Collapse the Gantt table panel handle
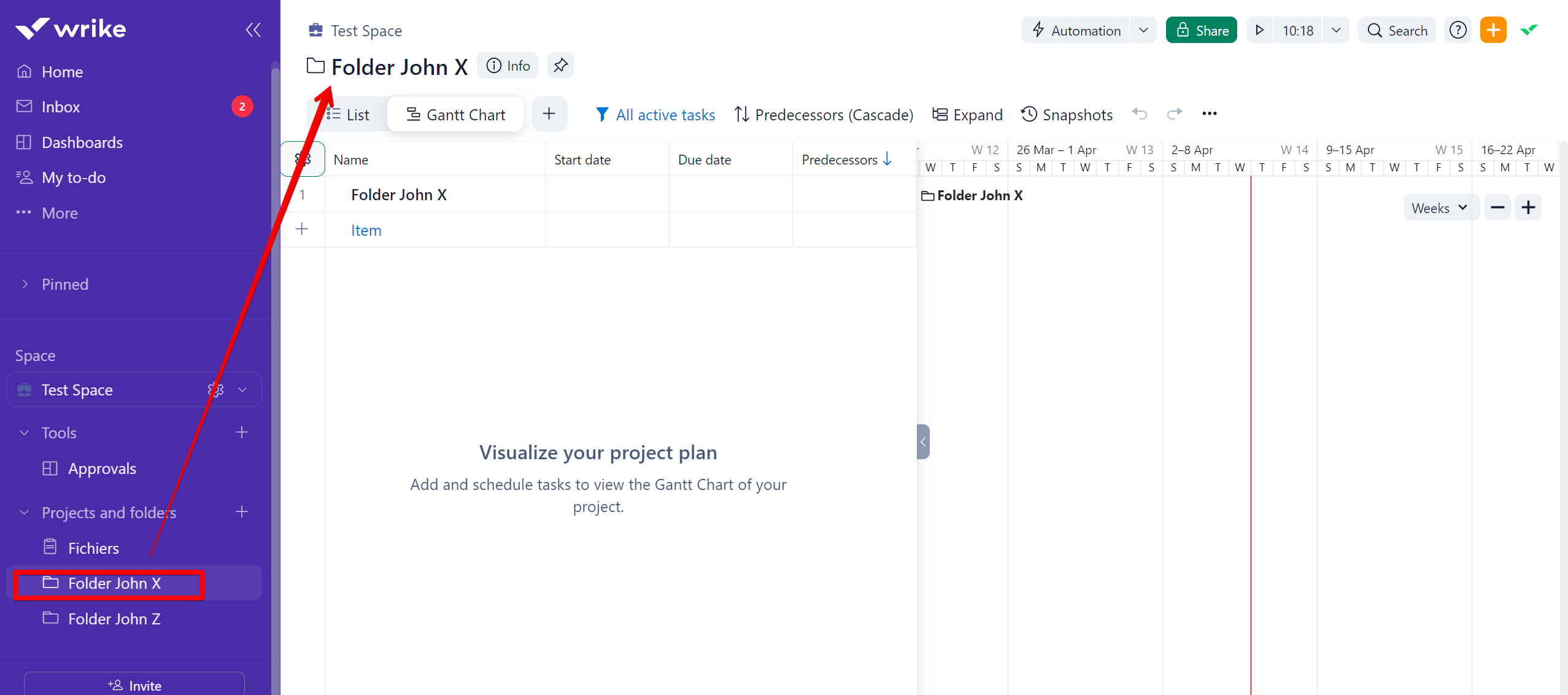 click(923, 441)
